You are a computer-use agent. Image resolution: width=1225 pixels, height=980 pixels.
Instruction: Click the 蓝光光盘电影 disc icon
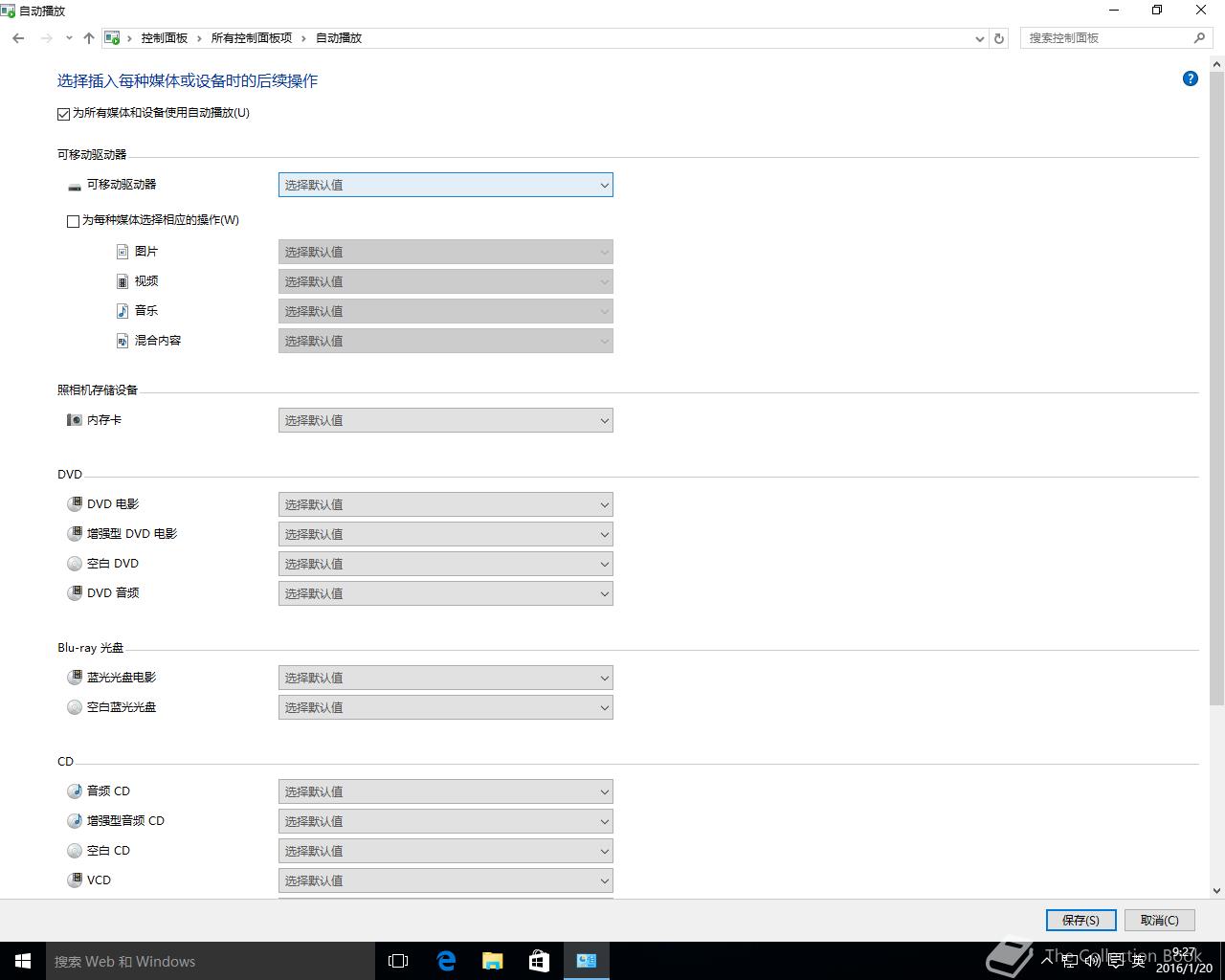(x=75, y=678)
